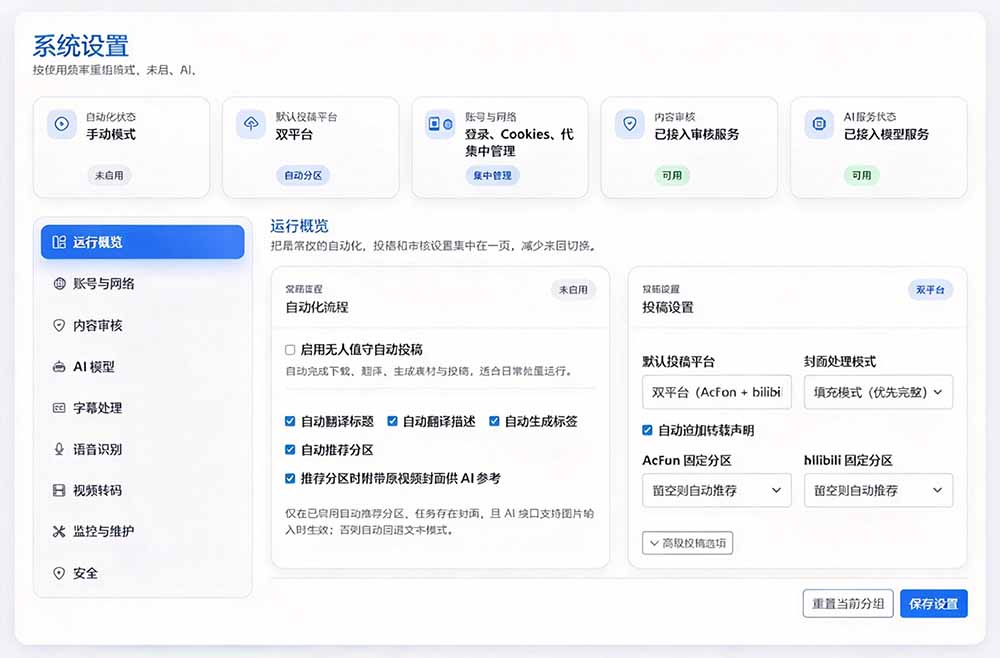The image size is (1000, 658).
Task: Toggle 自动翻译标题 checkbox
Action: [290, 421]
